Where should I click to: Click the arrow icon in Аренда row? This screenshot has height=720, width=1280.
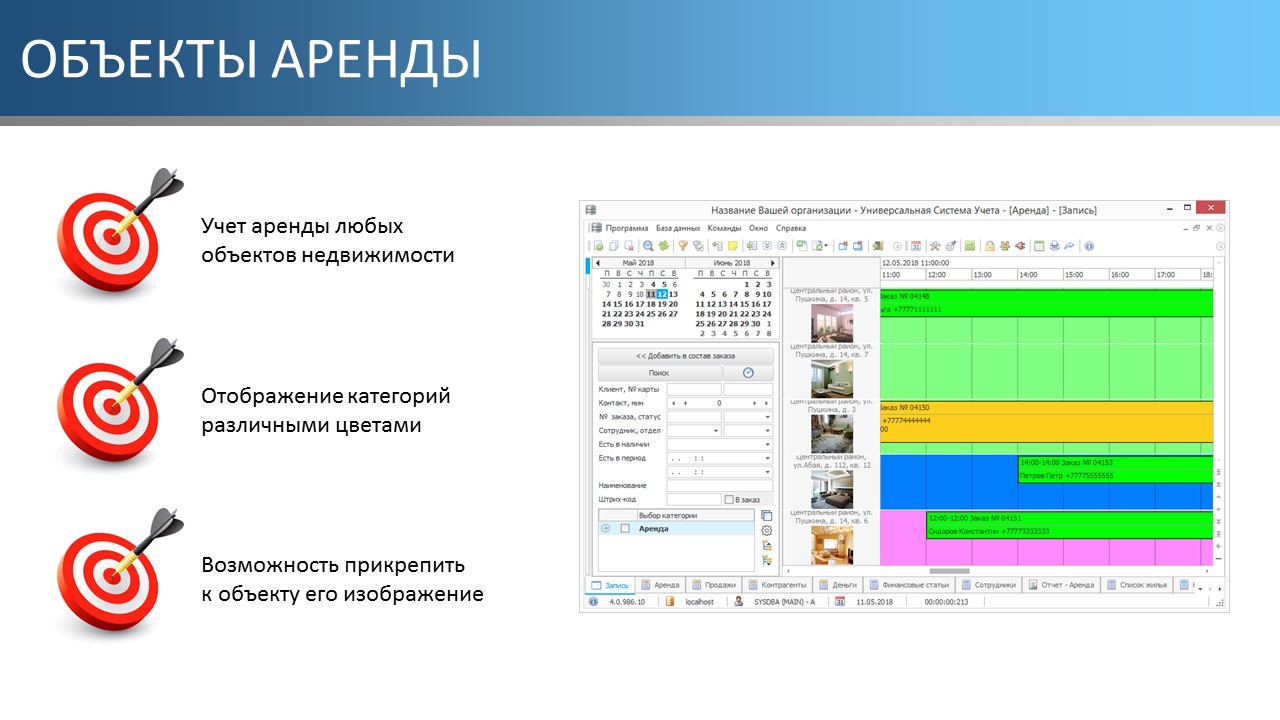pos(605,528)
